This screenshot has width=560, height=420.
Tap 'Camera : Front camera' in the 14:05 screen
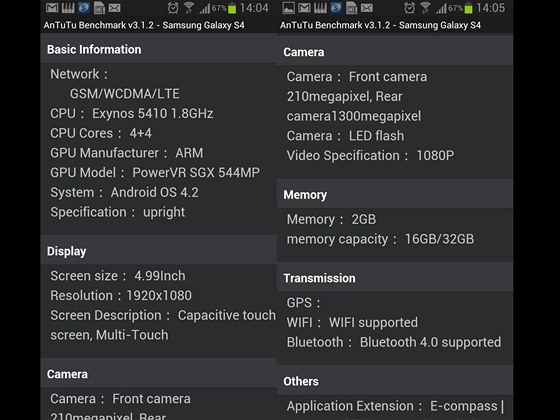pos(357,77)
